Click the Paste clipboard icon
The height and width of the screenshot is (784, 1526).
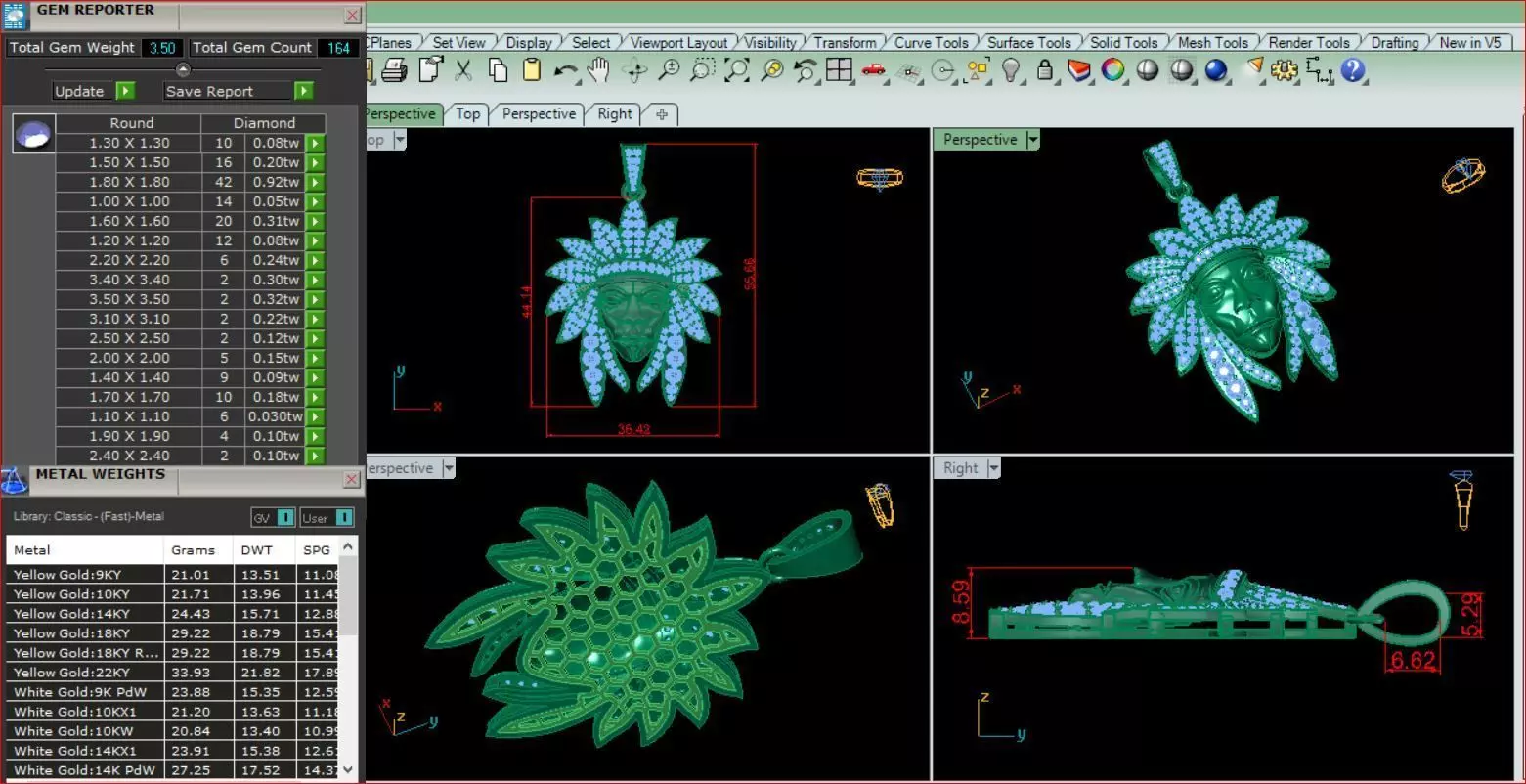point(531,70)
